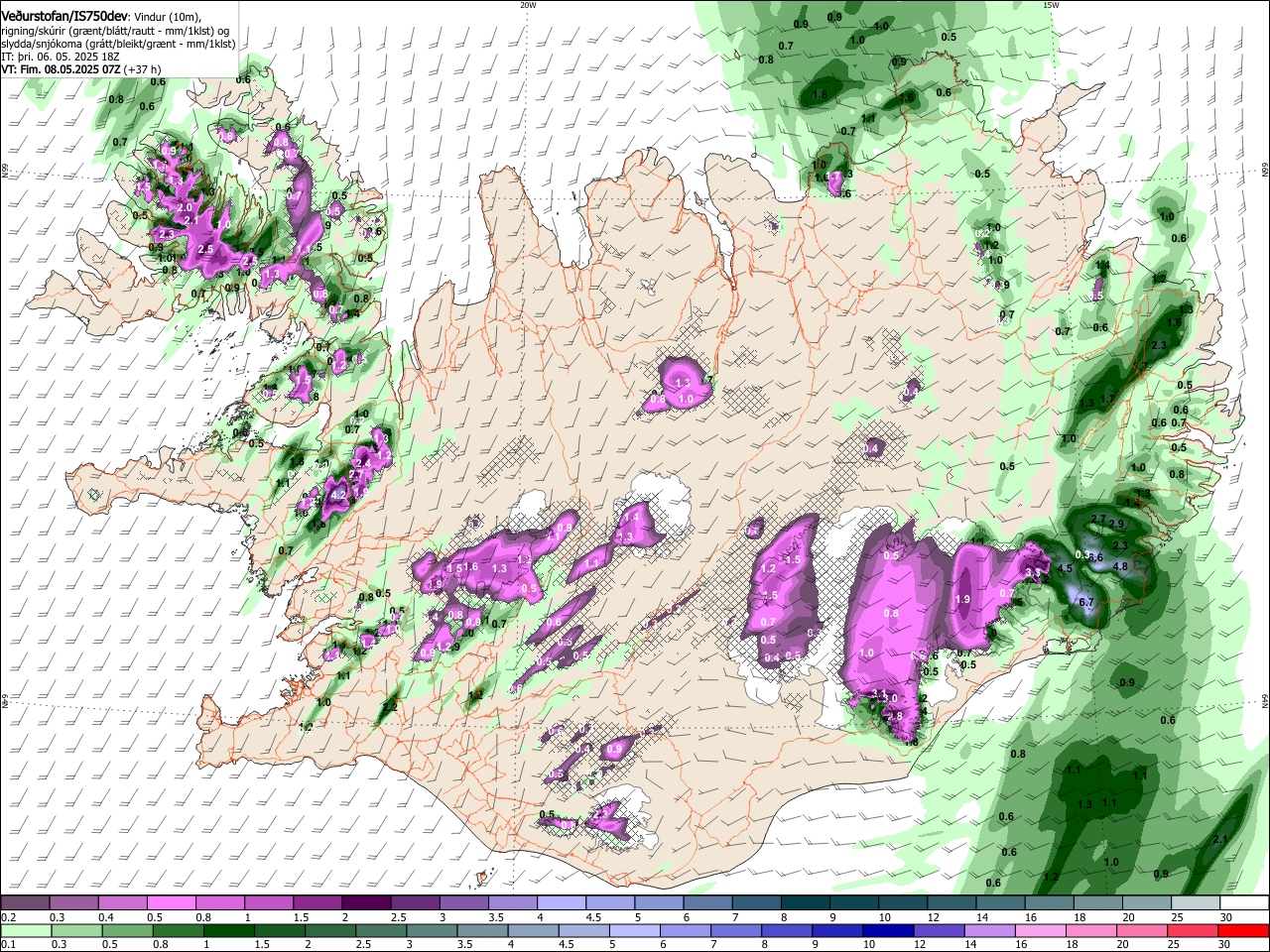Viewport: 1270px width, 952px height.
Task: Select the dark teal 9 swatch in the snow legend
Action: coord(854,903)
